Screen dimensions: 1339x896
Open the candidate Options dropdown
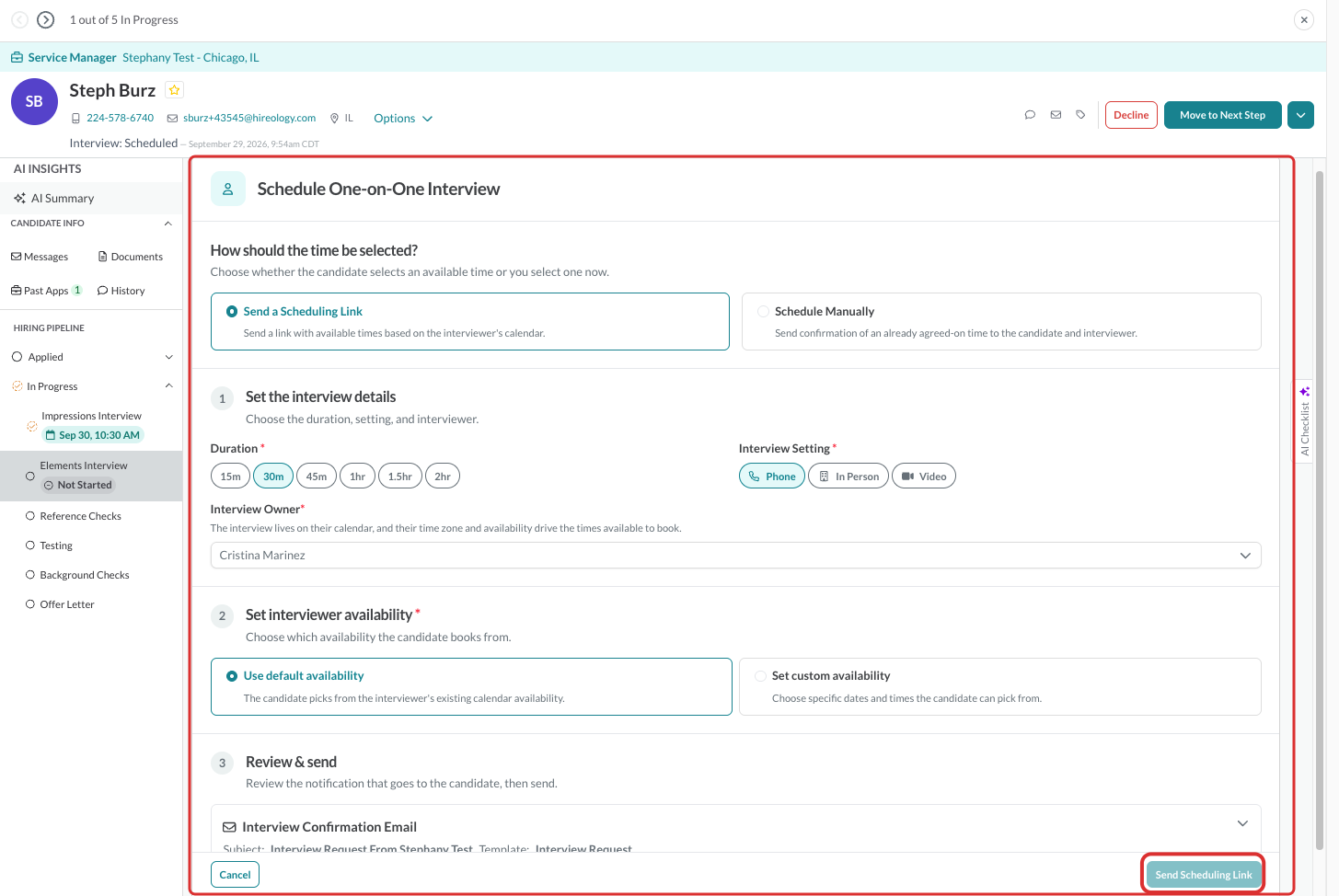coord(403,119)
